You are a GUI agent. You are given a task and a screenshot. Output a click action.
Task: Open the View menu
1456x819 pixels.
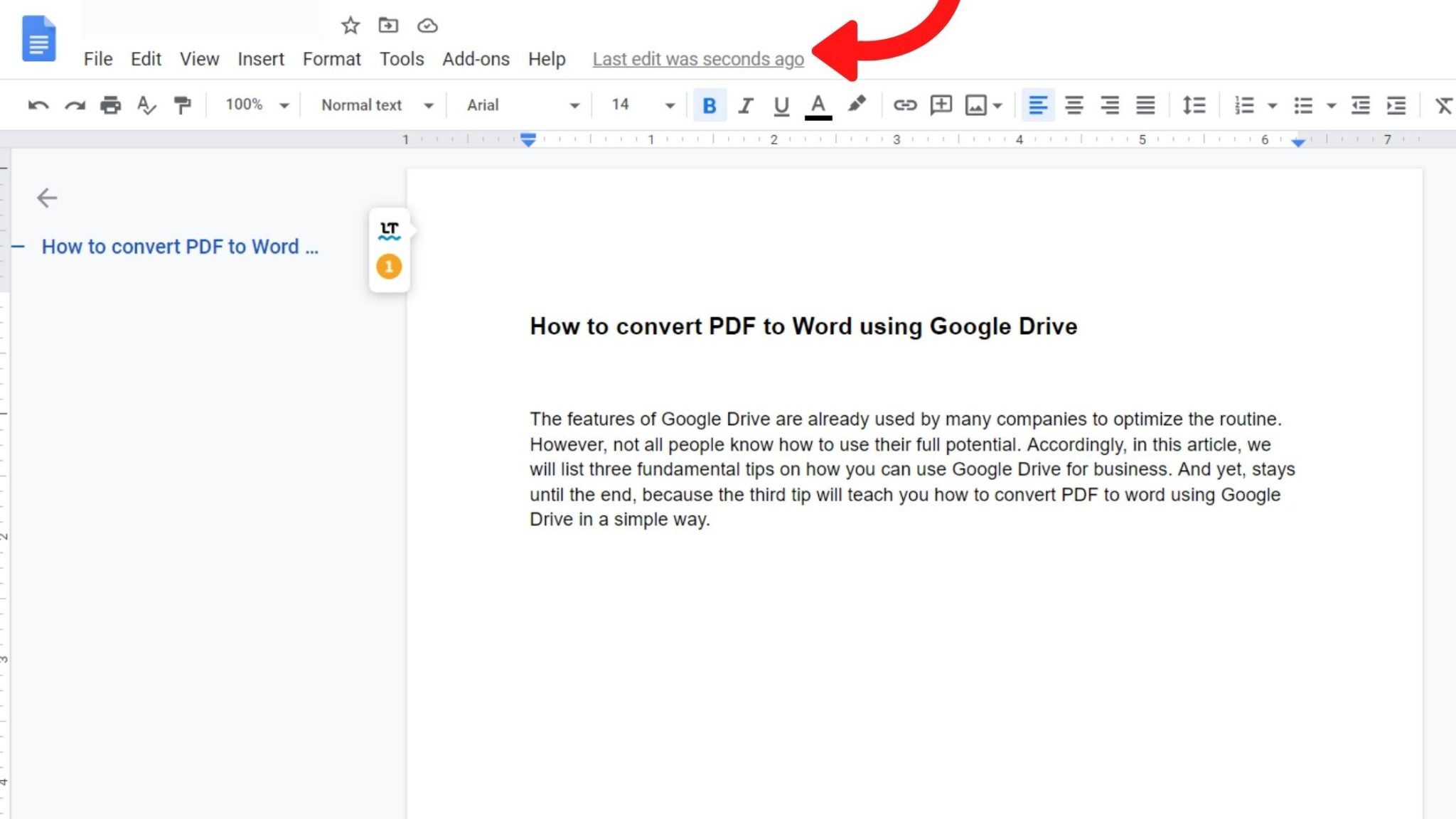[x=199, y=59]
